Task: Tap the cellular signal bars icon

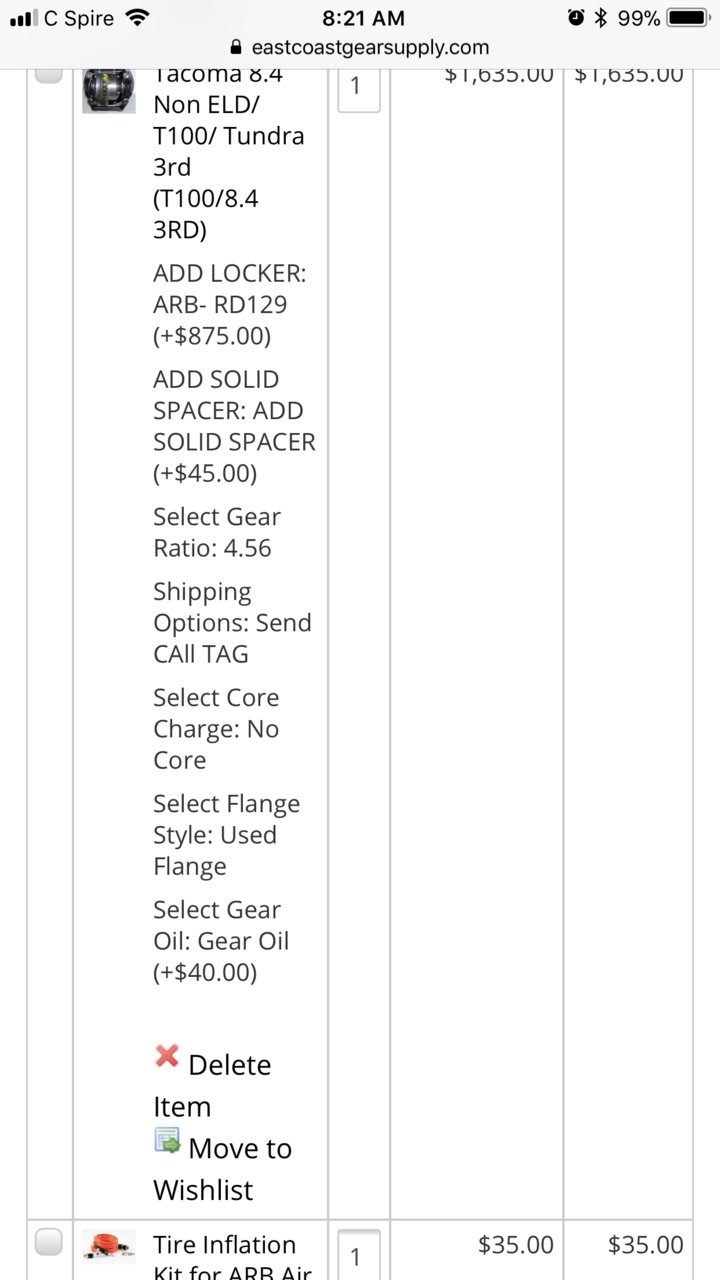Action: click(x=23, y=18)
